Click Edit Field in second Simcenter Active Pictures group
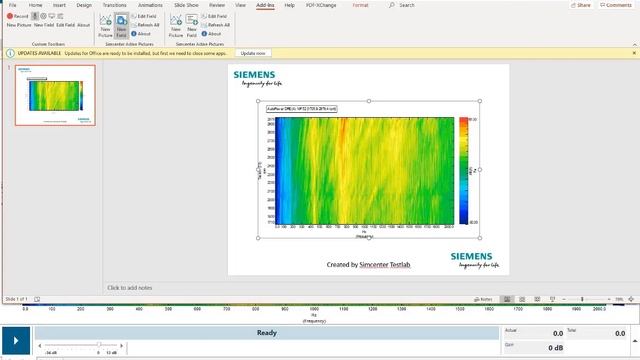 coord(214,16)
